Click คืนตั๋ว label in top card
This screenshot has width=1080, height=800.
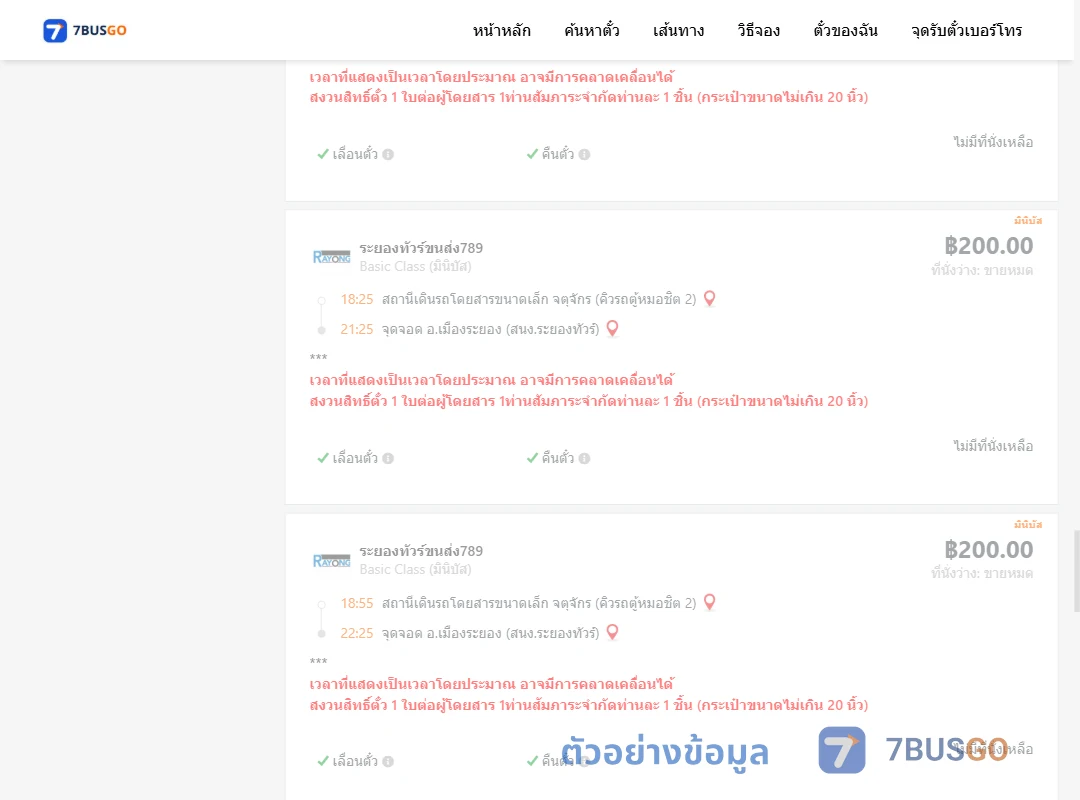tap(557, 154)
